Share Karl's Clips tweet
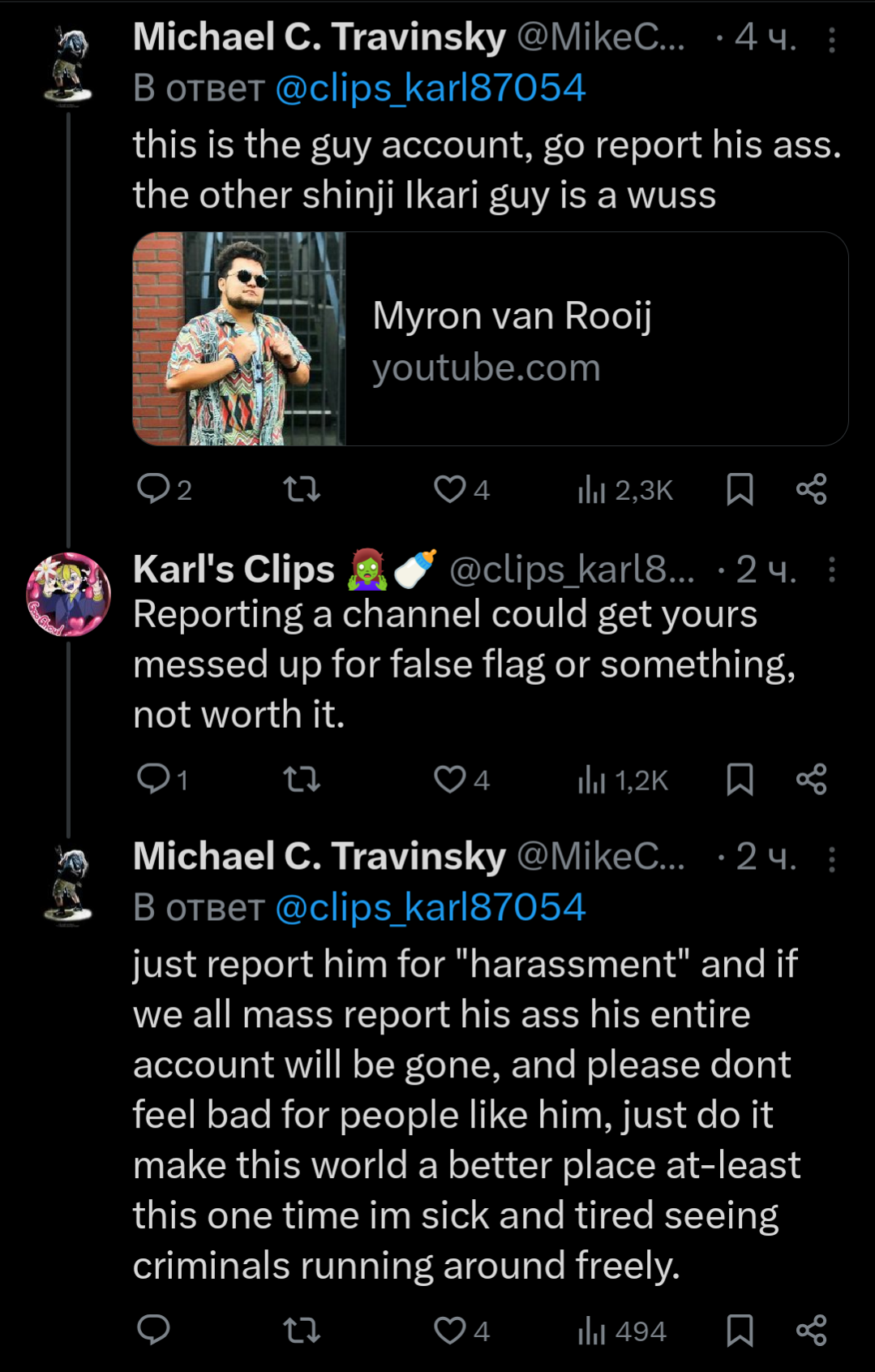The width and height of the screenshot is (875, 1372). [x=811, y=780]
